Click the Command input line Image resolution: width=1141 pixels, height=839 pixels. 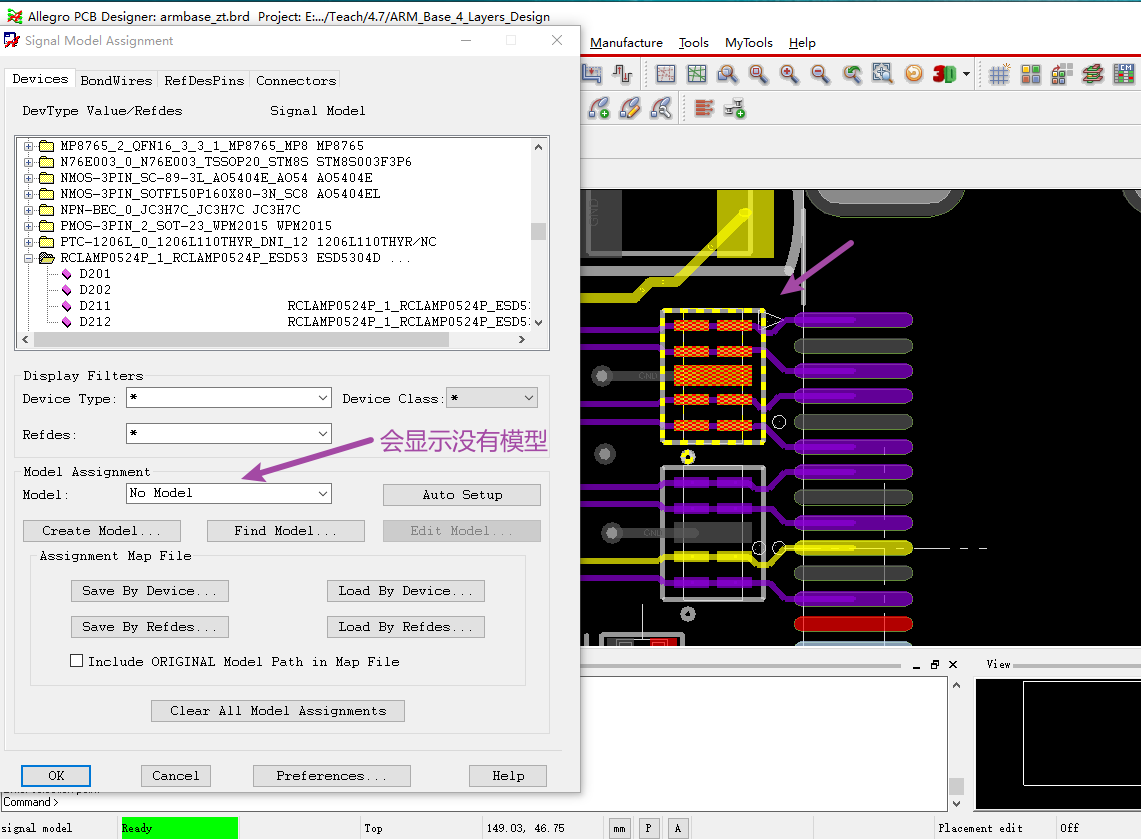coord(473,802)
